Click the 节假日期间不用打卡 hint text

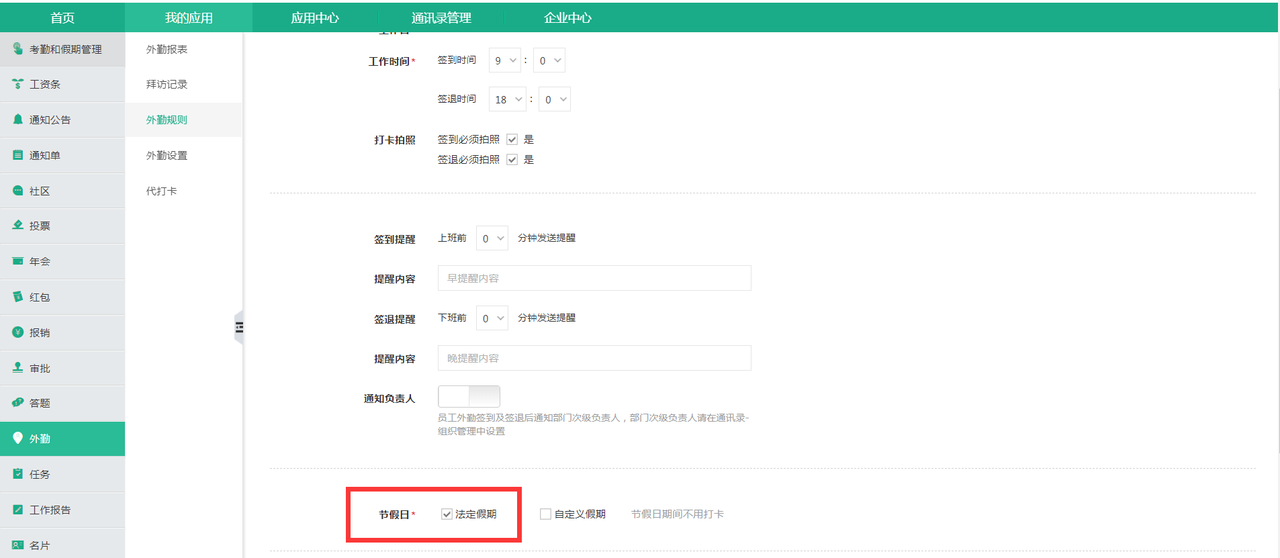pyautogui.click(x=677, y=514)
